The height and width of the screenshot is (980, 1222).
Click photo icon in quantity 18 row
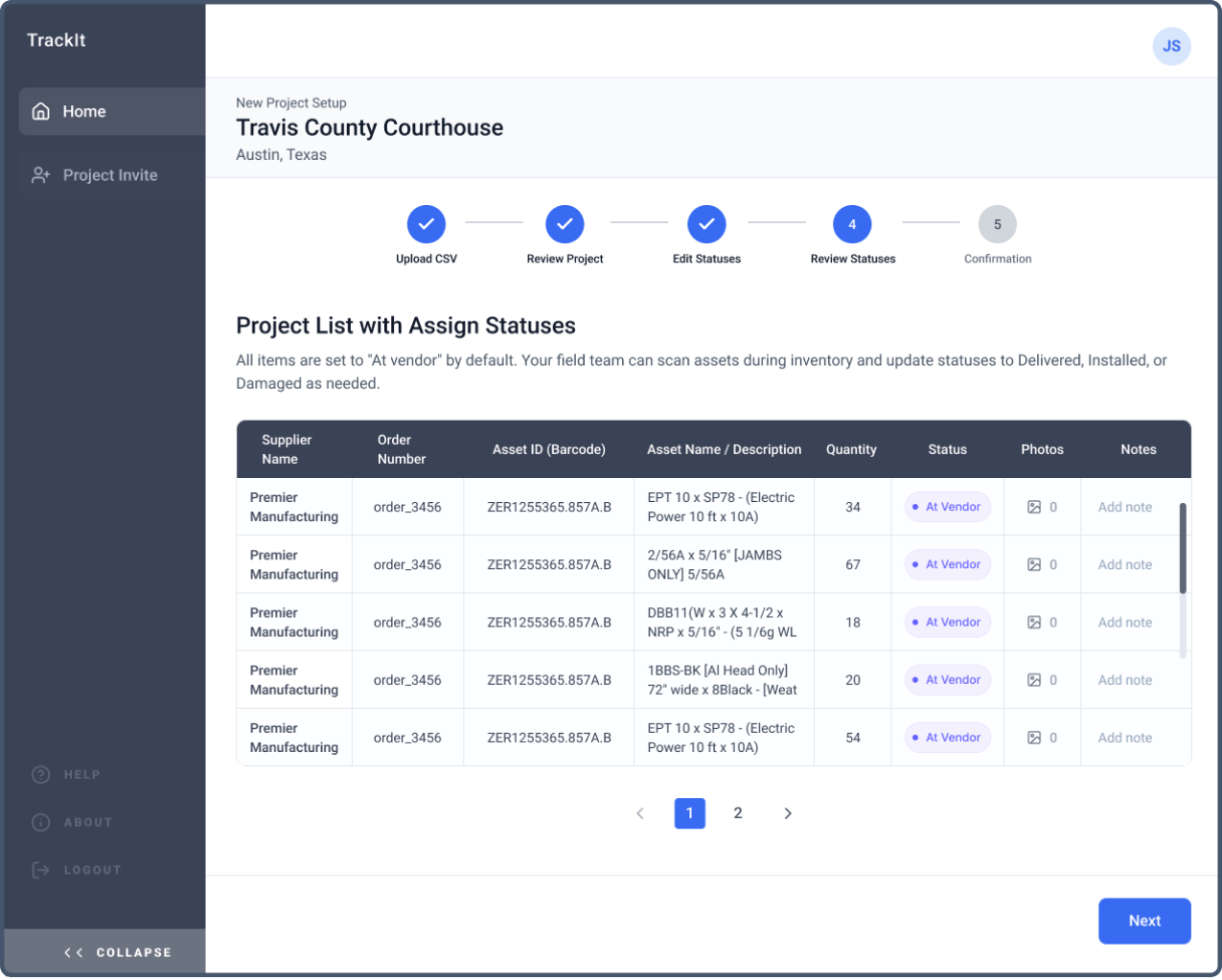(x=1034, y=623)
